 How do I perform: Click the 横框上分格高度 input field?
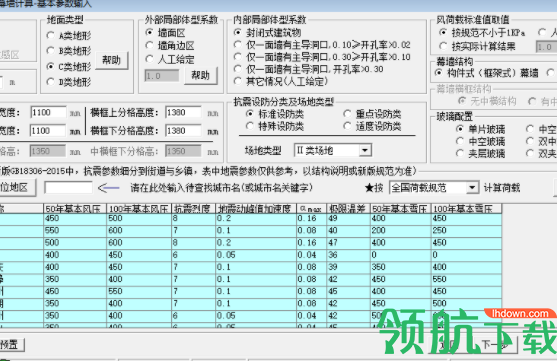(183, 113)
